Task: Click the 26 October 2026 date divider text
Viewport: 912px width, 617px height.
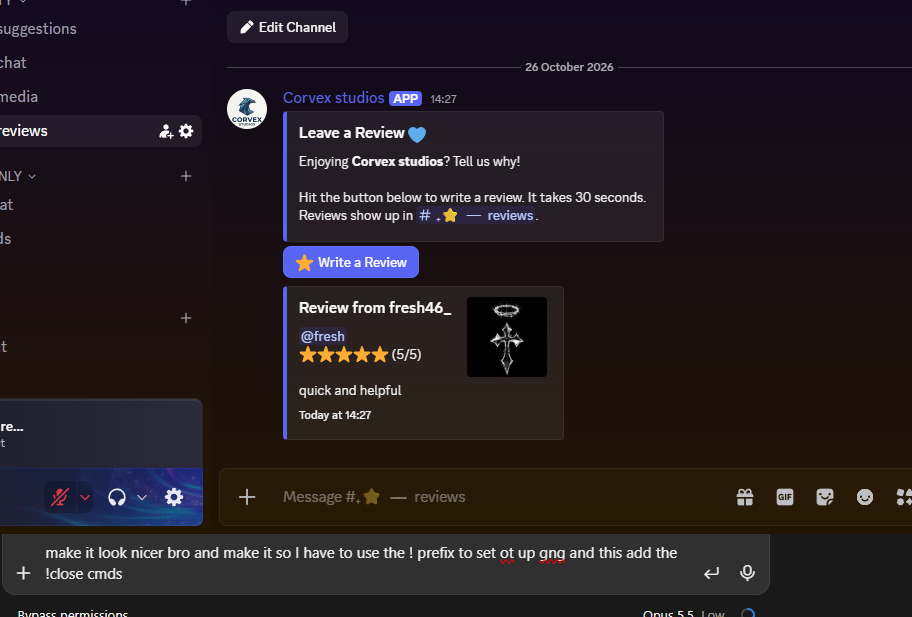Action: click(569, 67)
